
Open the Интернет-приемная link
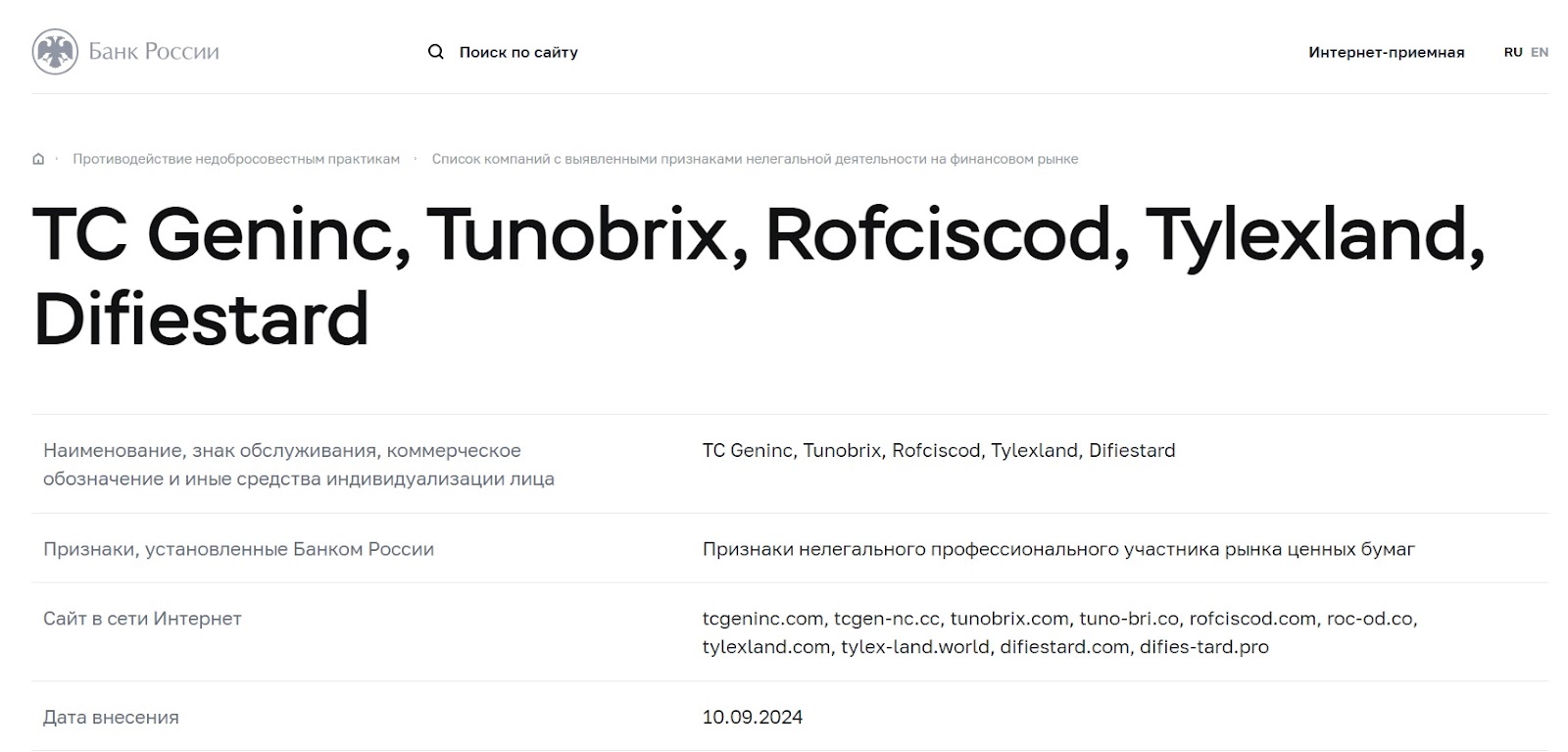(x=1386, y=52)
